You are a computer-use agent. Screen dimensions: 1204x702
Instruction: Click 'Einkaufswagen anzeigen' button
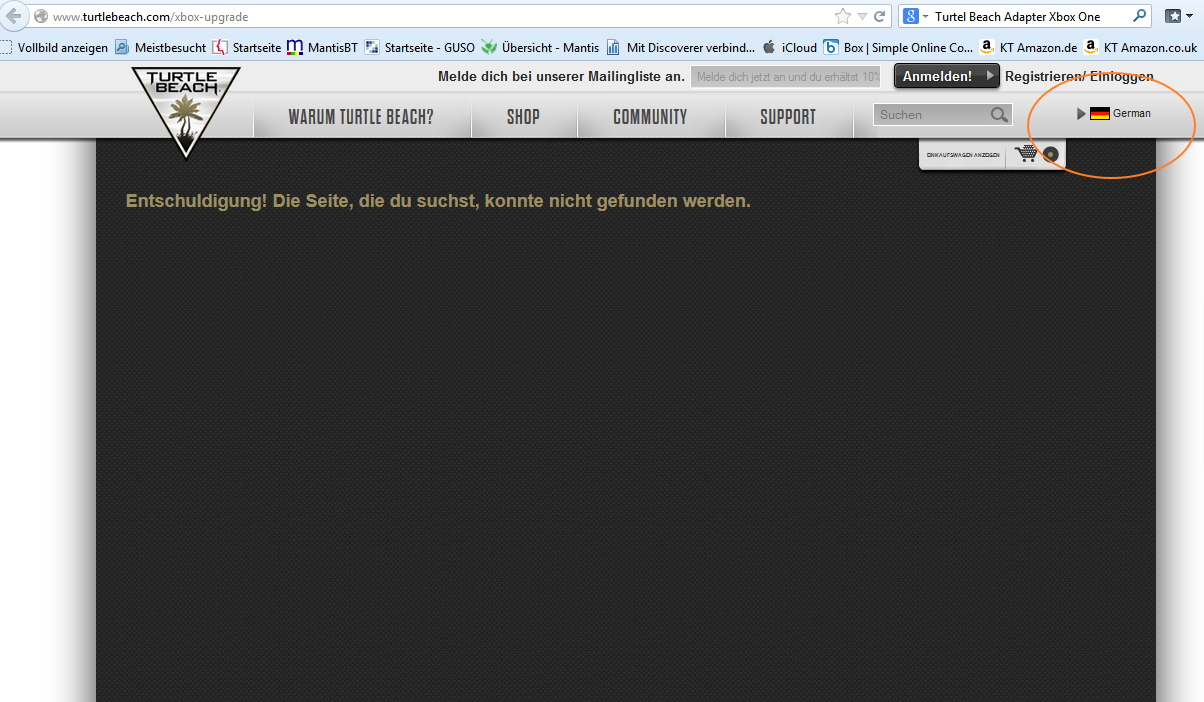(963, 154)
